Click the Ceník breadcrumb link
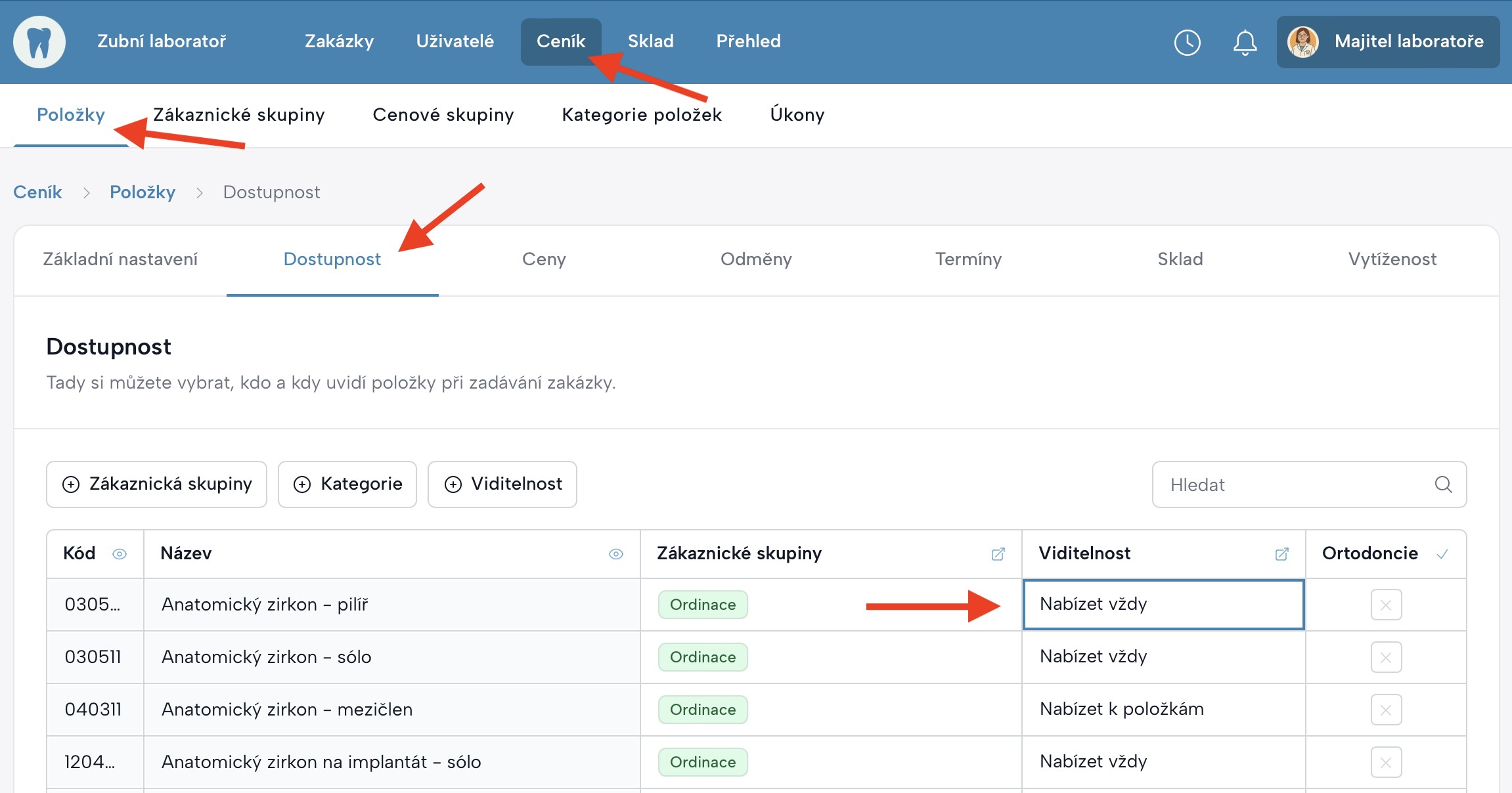The width and height of the screenshot is (1512, 793). coord(37,192)
